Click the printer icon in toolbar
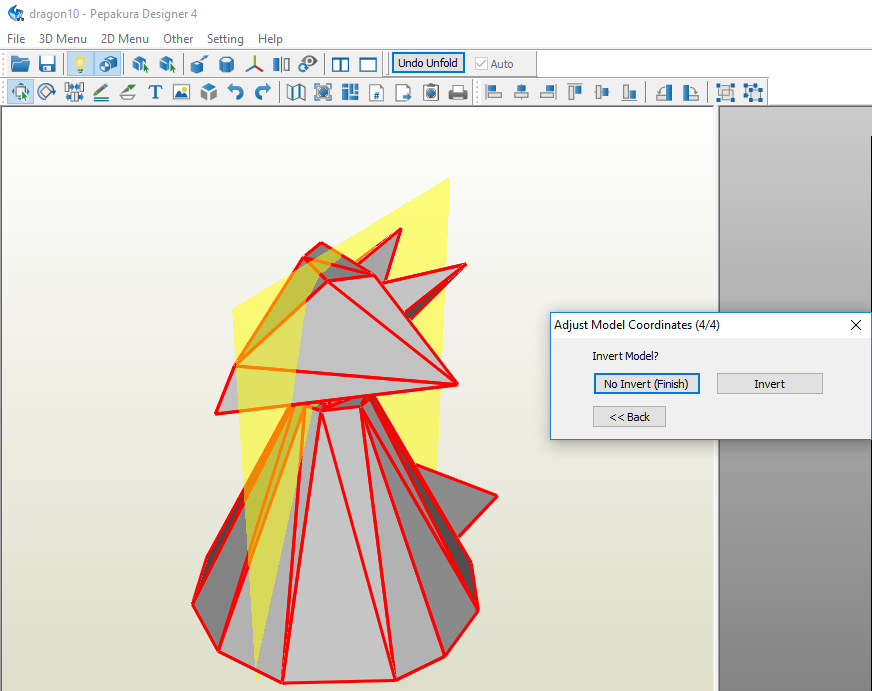The image size is (872, 691). (x=458, y=93)
